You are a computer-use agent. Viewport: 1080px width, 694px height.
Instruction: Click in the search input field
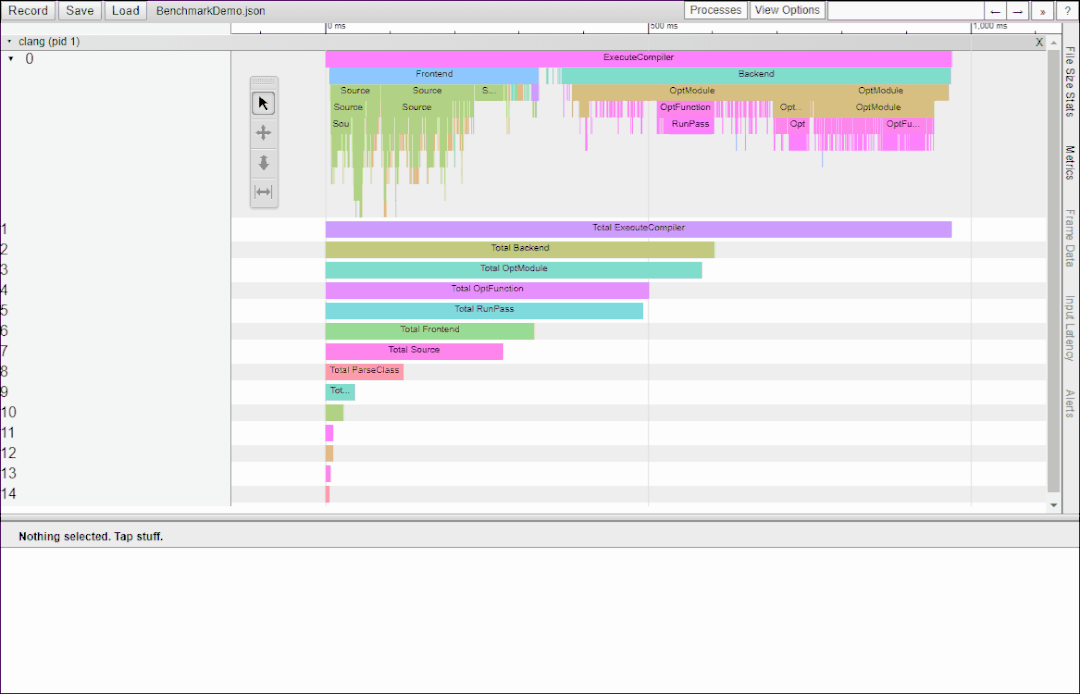pyautogui.click(x=905, y=11)
